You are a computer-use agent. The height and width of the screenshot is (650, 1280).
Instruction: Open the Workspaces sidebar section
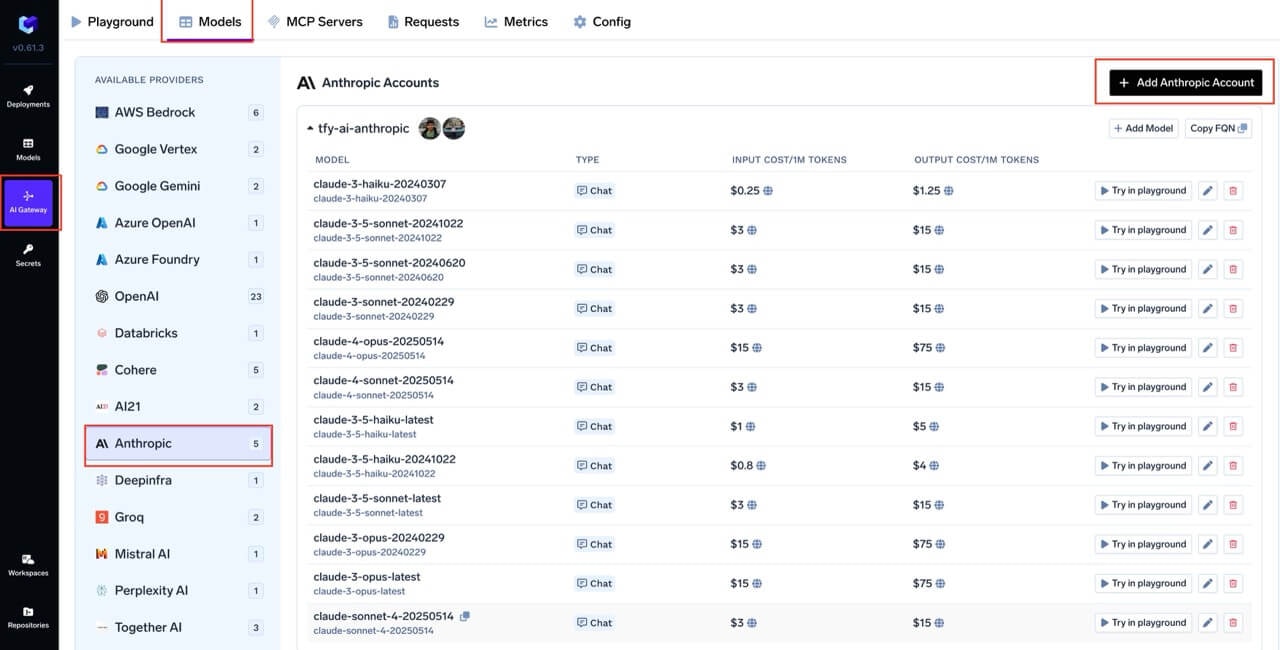28,565
